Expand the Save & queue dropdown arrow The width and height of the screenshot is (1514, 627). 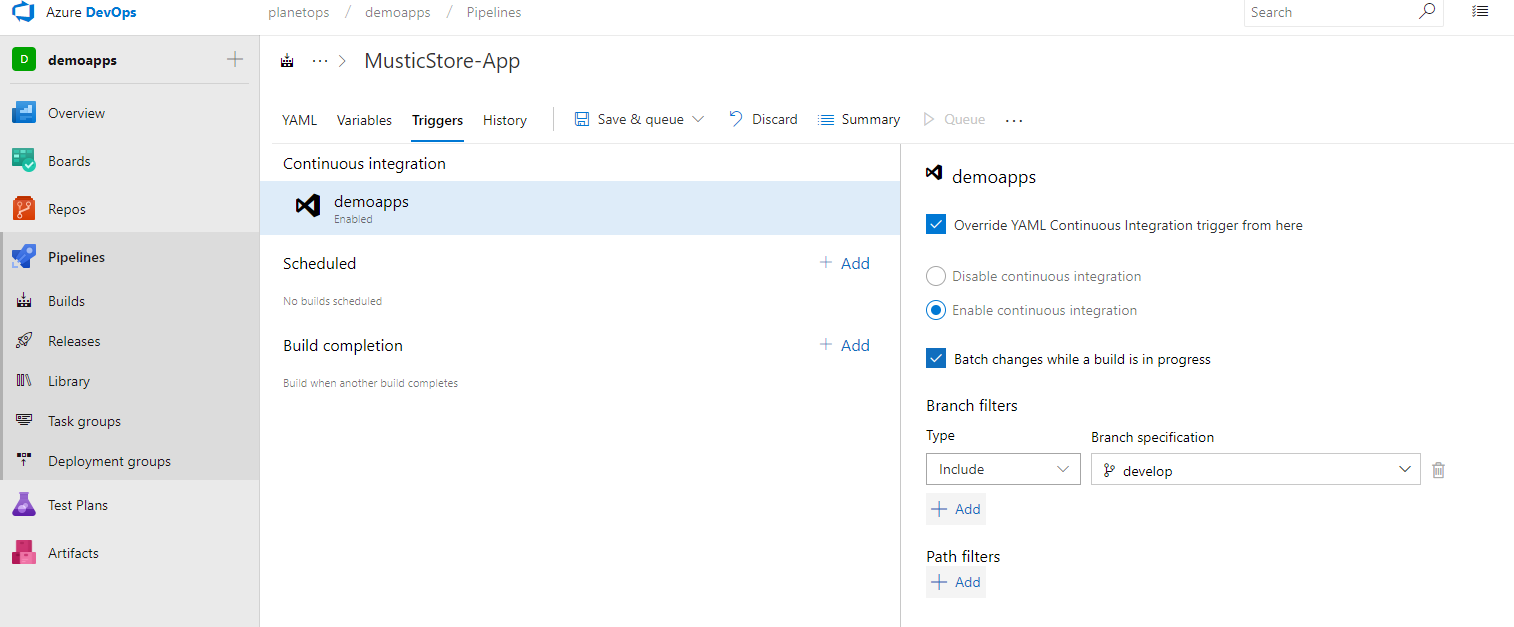pyautogui.click(x=698, y=119)
